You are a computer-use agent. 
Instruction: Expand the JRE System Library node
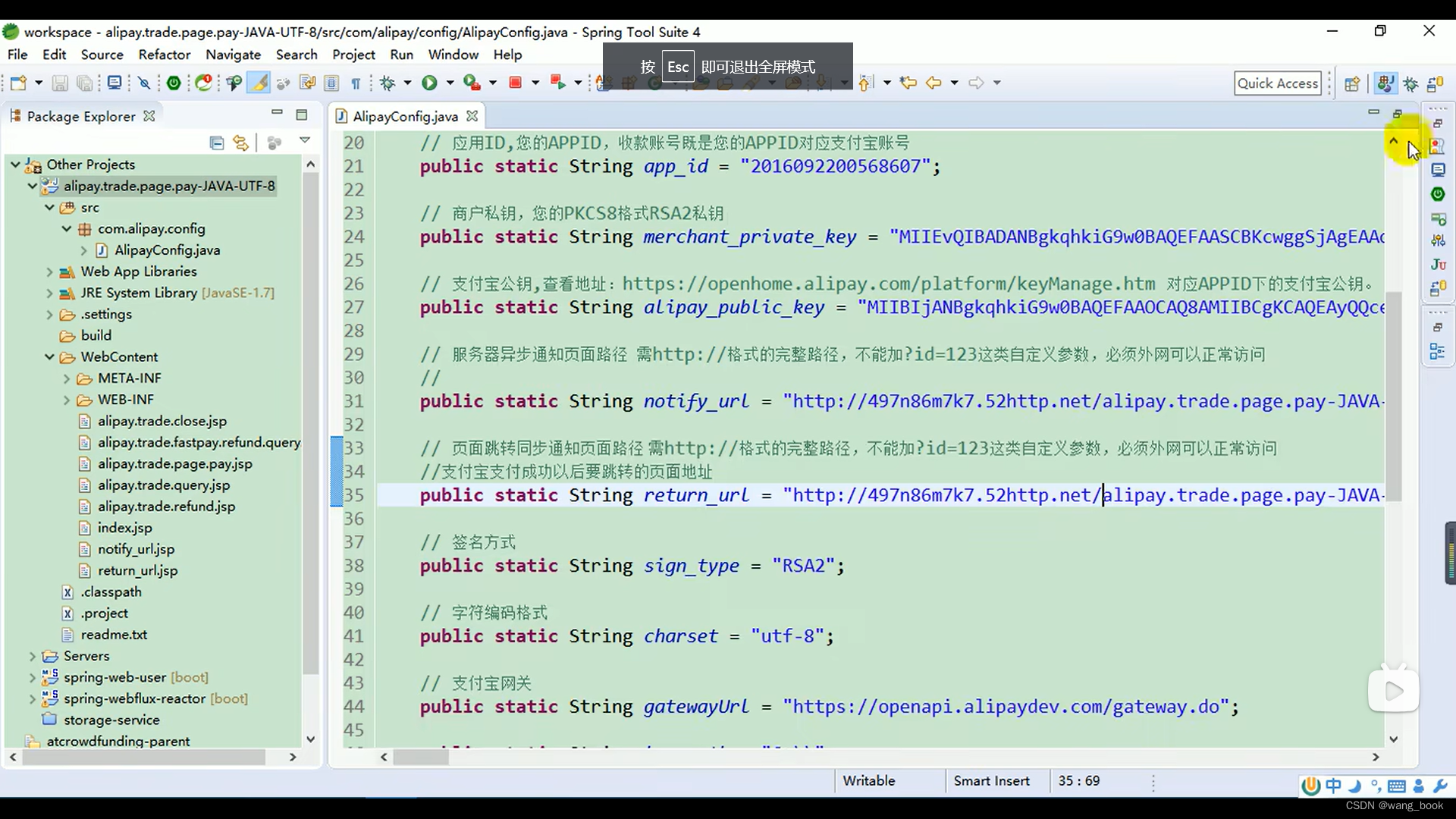[49, 293]
